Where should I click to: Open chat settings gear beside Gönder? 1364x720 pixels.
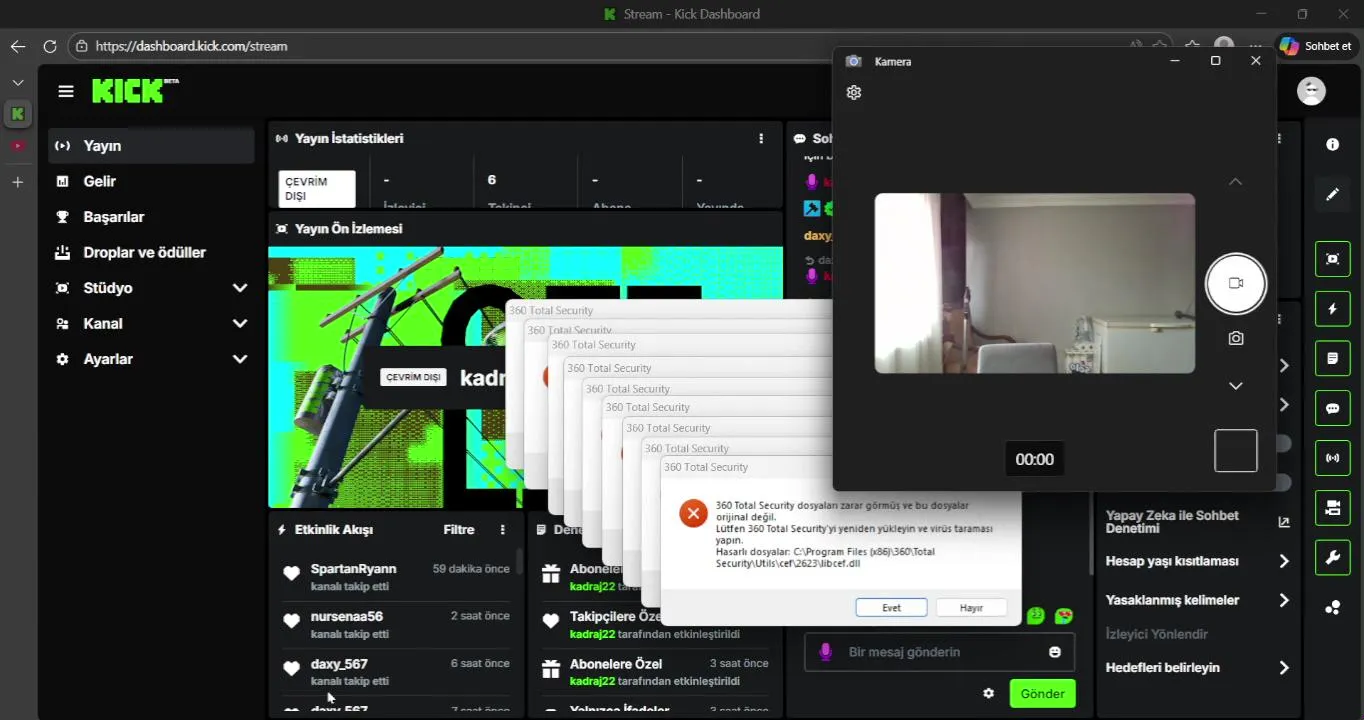tap(988, 693)
